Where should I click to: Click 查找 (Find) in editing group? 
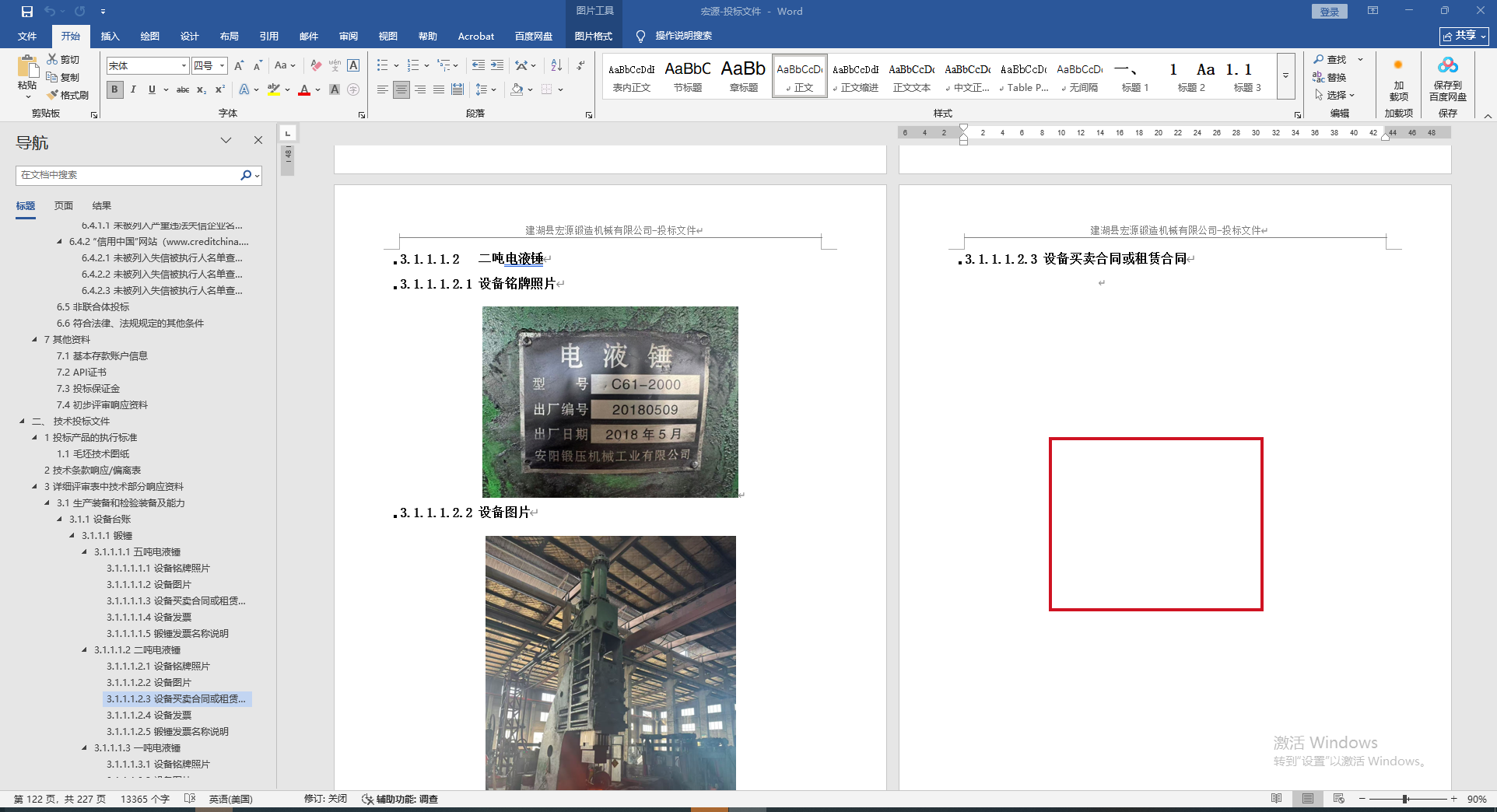coord(1330,59)
